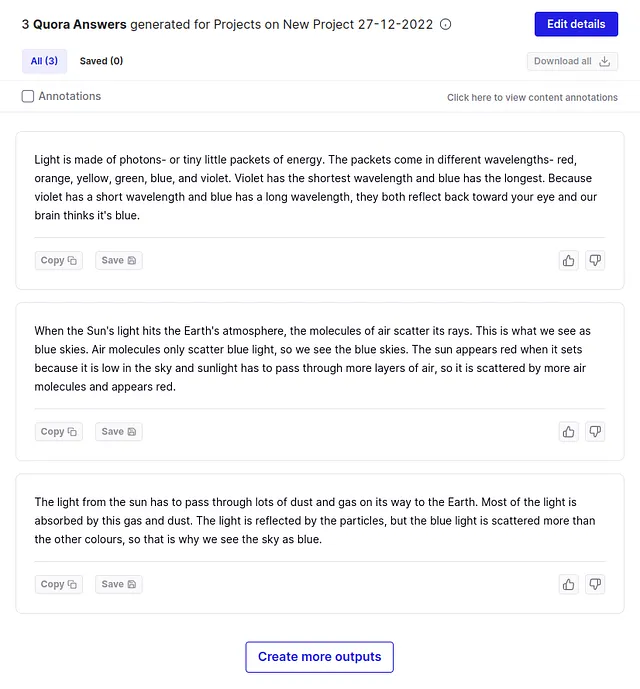Save the second answer about air molecules
The image size is (640, 689).
tap(119, 432)
